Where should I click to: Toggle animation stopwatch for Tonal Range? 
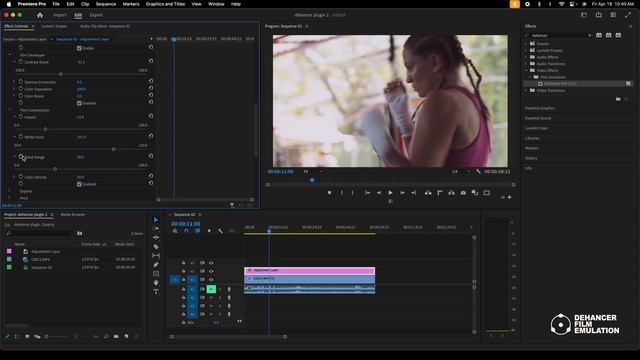point(21,157)
